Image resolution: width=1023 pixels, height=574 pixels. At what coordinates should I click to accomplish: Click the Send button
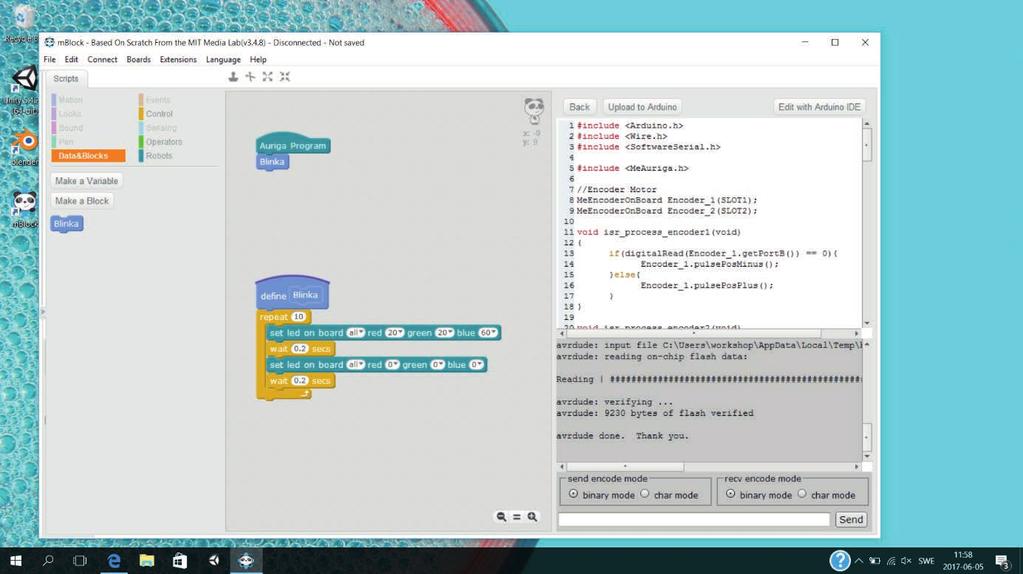coord(851,519)
